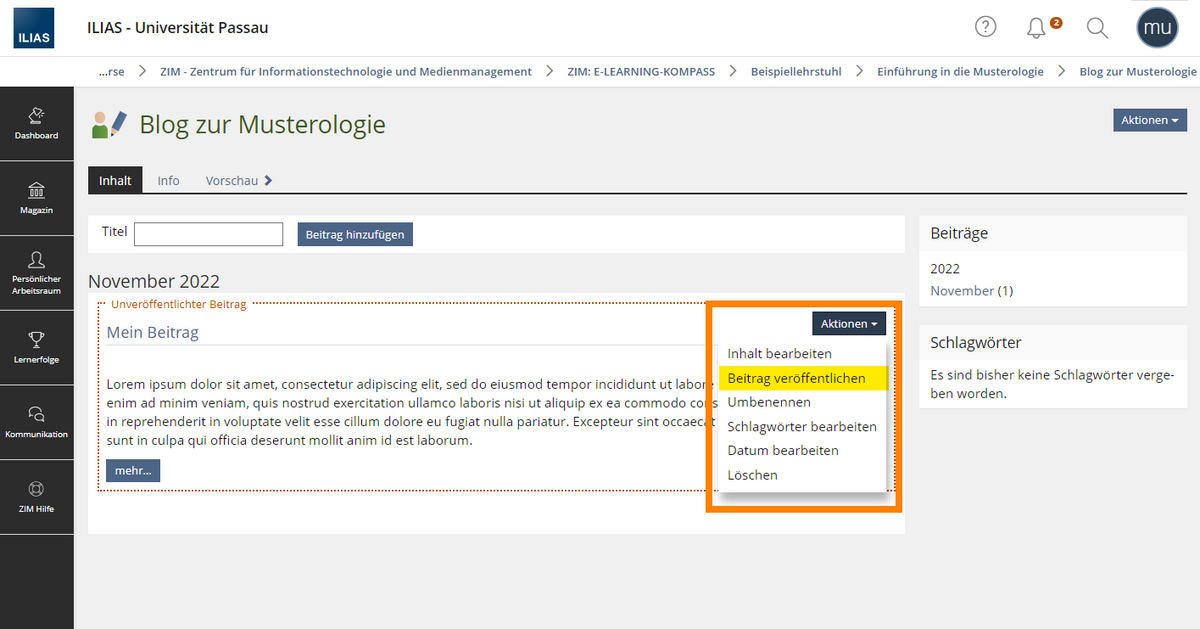Click the ILIAS logo
This screenshot has height=629, width=1200.
tap(34, 29)
